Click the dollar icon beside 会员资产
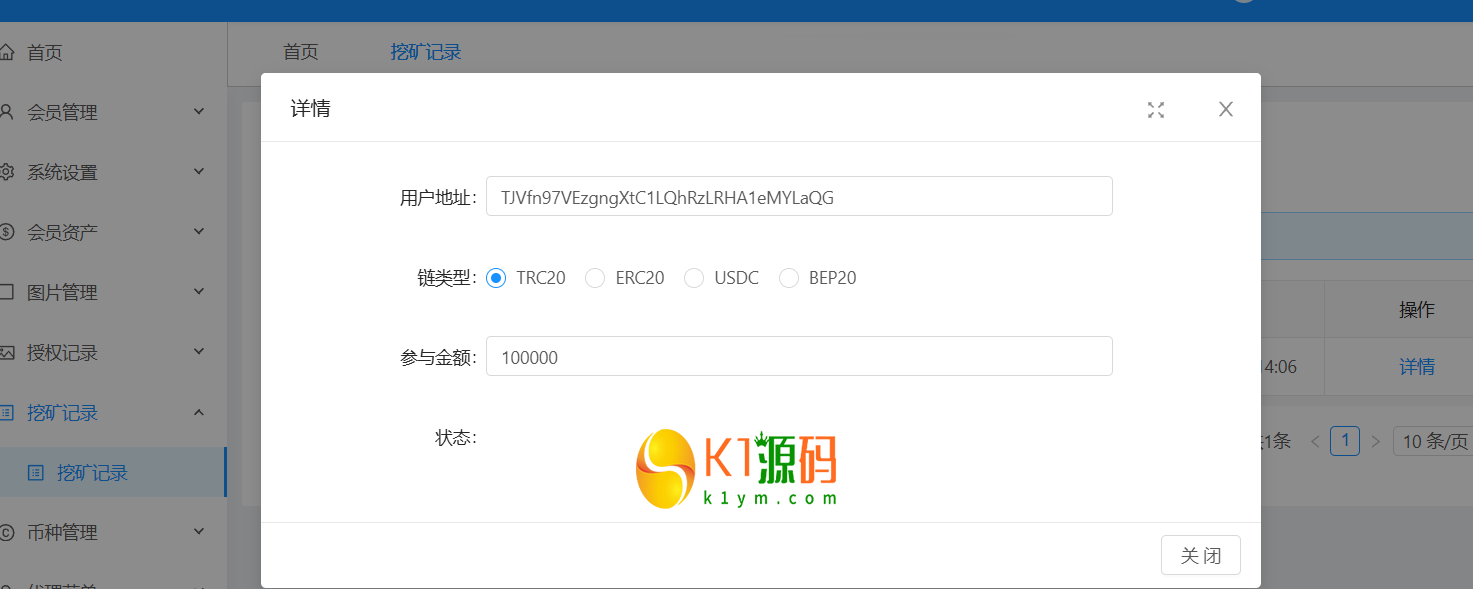 pyautogui.click(x=7, y=232)
